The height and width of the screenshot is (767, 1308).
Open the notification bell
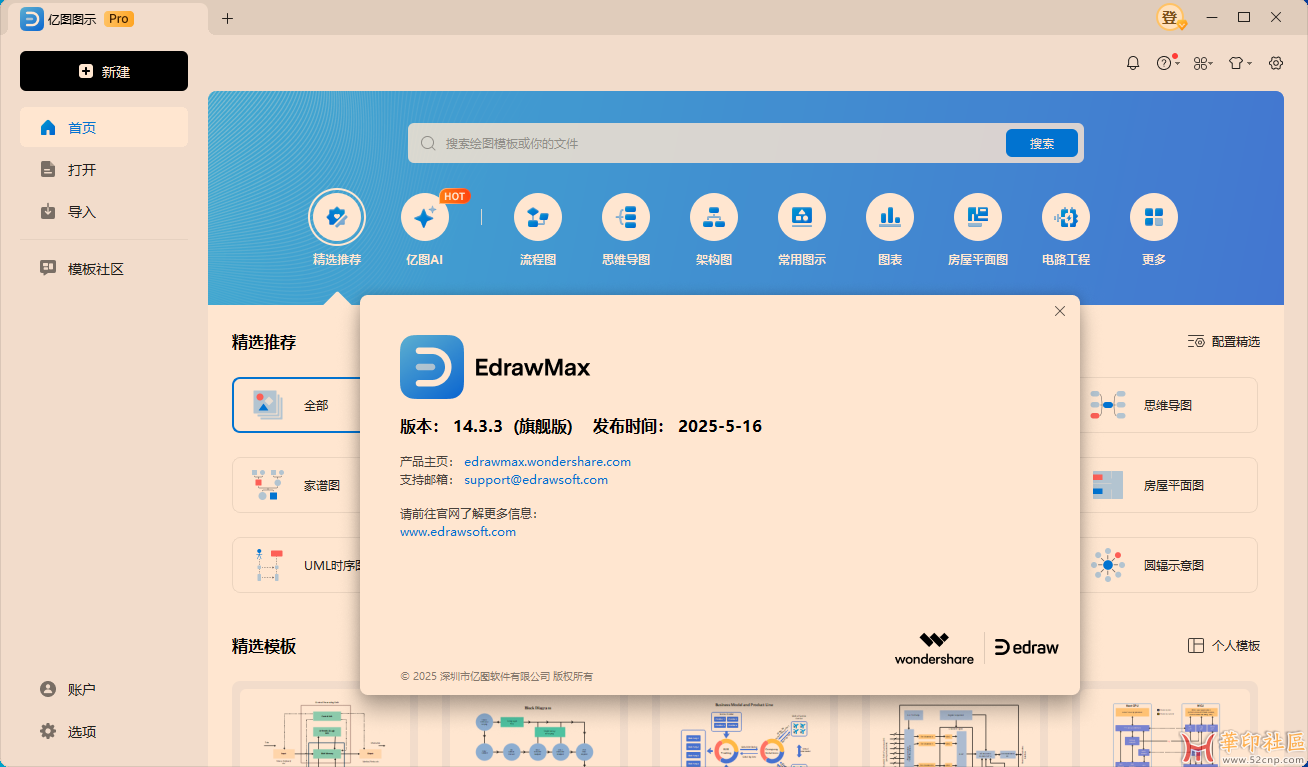1132,62
